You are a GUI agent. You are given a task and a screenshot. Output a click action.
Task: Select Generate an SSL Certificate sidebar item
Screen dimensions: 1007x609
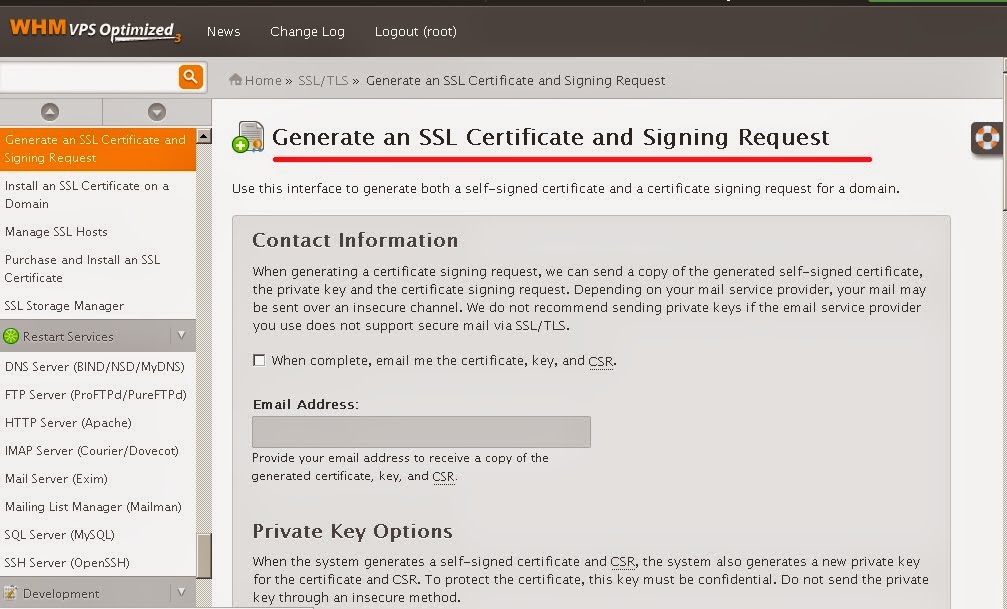tap(98, 148)
